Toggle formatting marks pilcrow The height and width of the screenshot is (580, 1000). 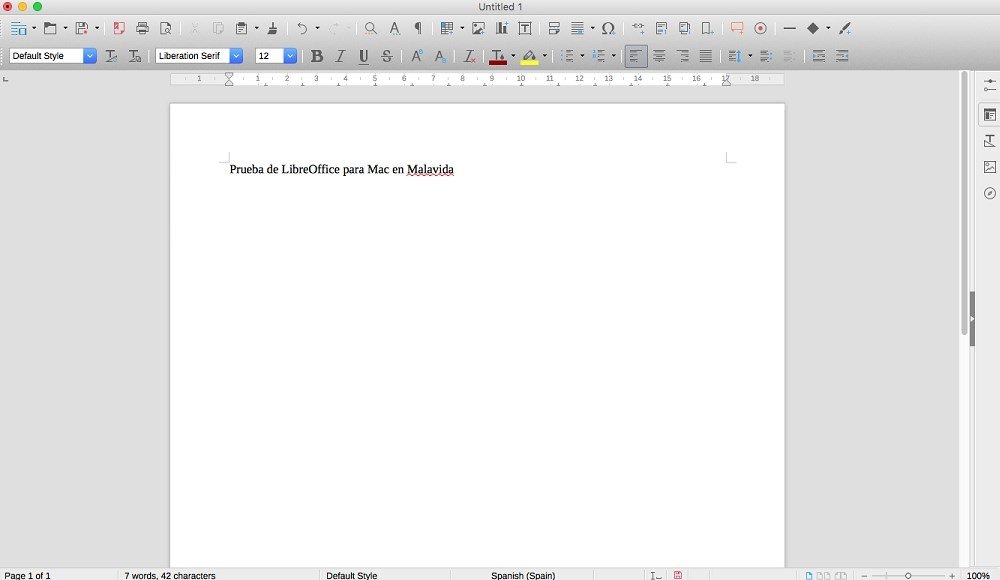point(418,28)
